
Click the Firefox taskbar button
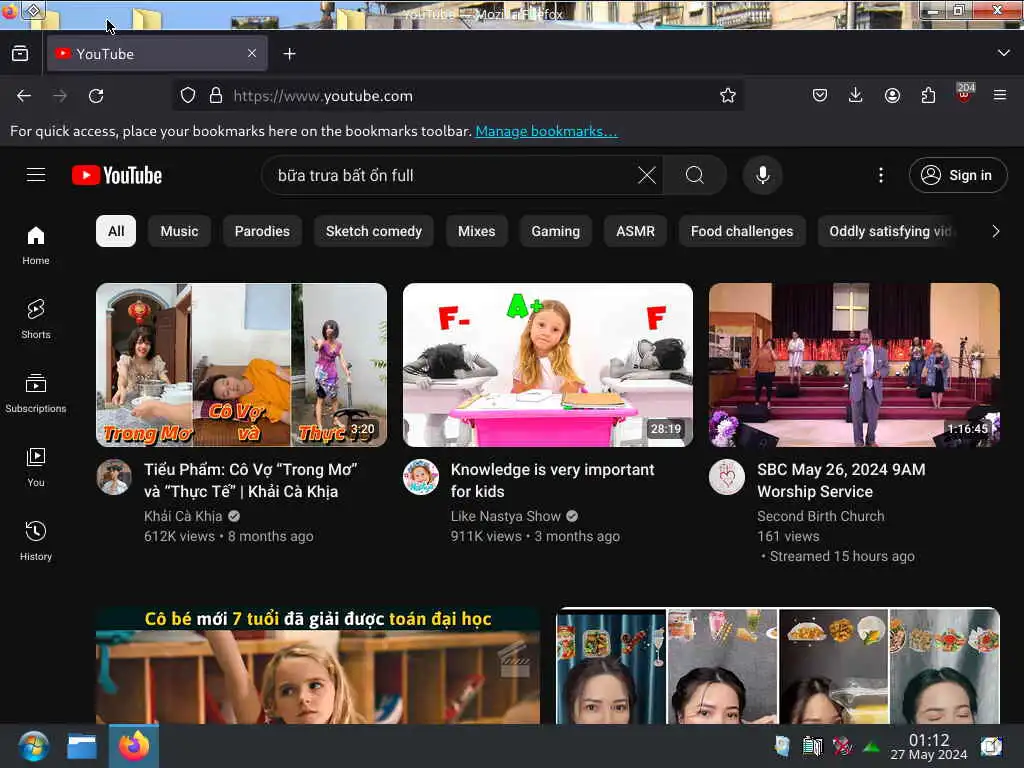coord(134,746)
